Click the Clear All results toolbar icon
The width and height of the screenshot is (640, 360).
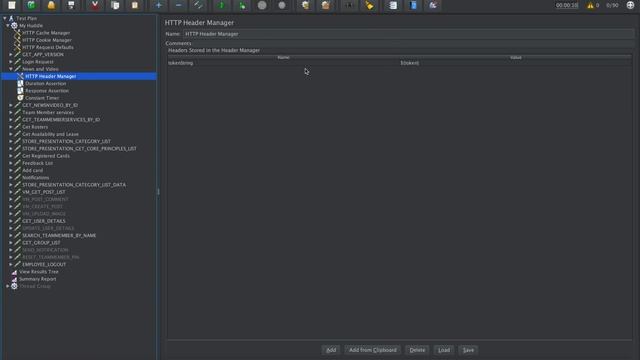pyautogui.click(x=325, y=5)
